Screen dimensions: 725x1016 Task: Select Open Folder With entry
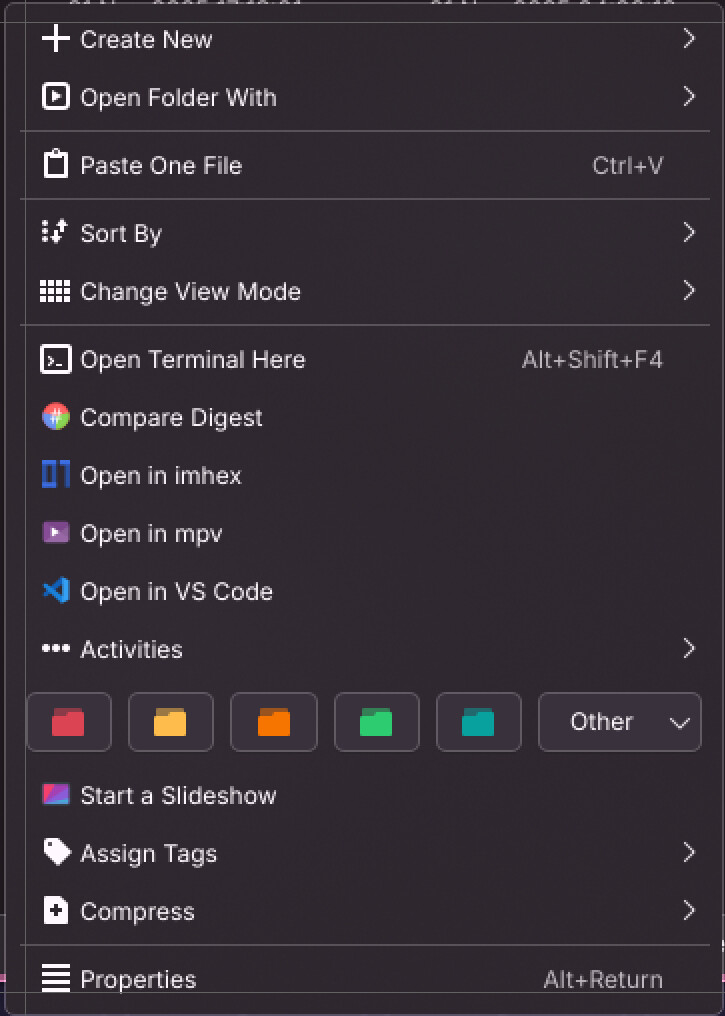tap(178, 97)
